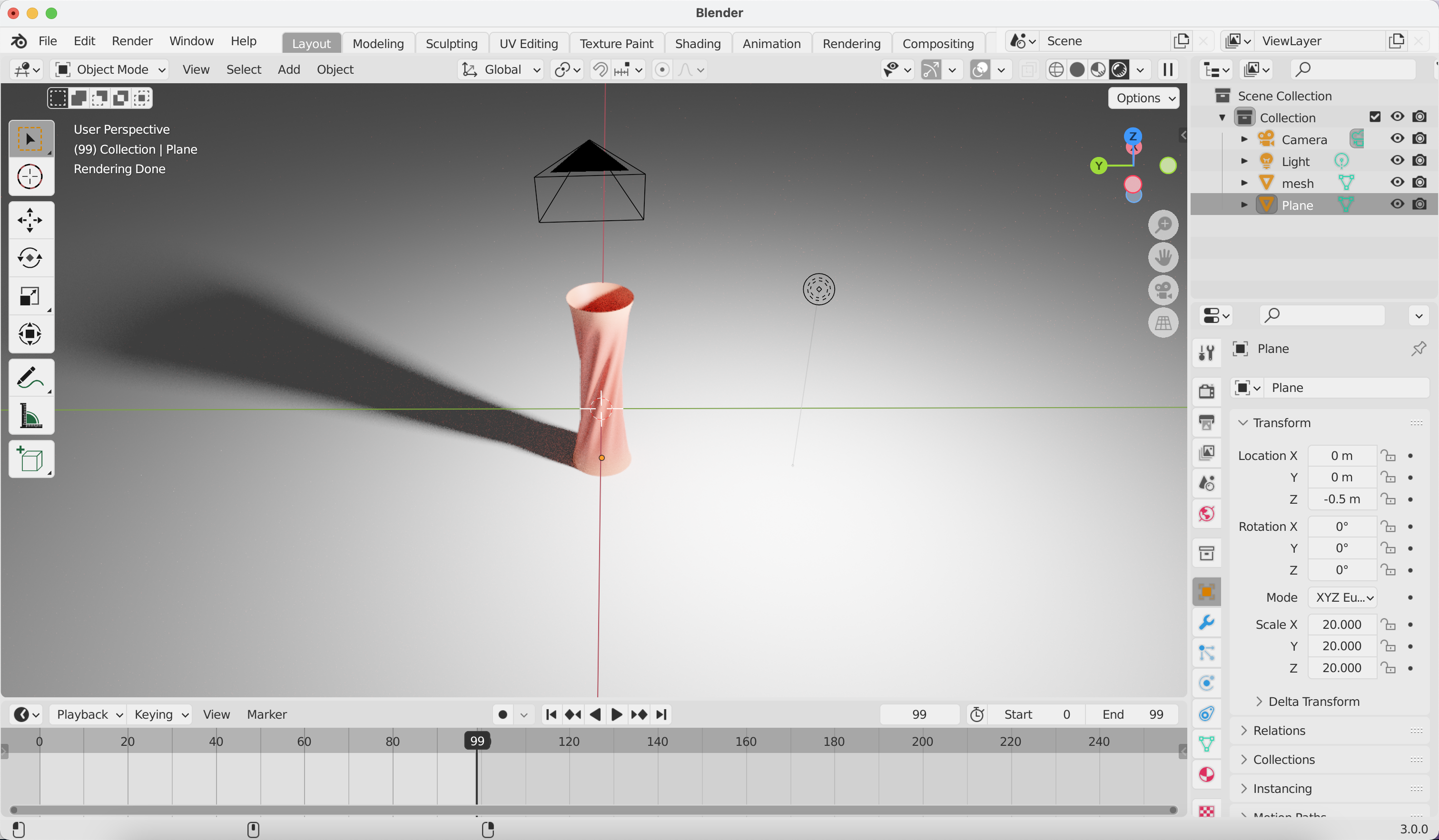Jump to the timeline start frame
Viewport: 1439px width, 840px height.
tap(551, 714)
